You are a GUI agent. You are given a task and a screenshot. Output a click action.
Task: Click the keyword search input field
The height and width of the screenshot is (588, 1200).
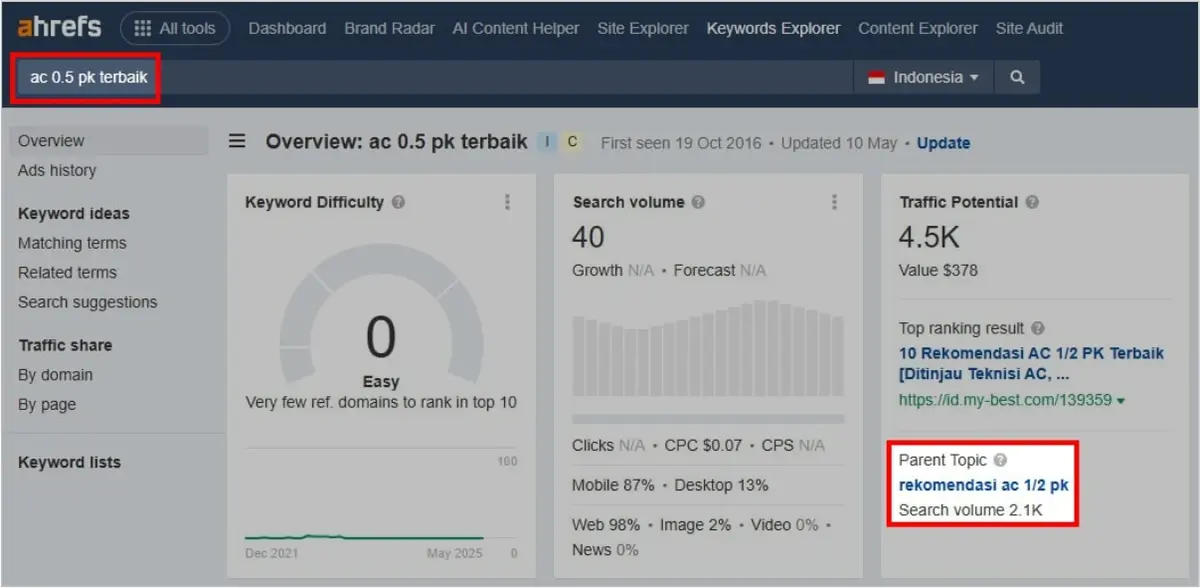pyautogui.click(x=434, y=77)
